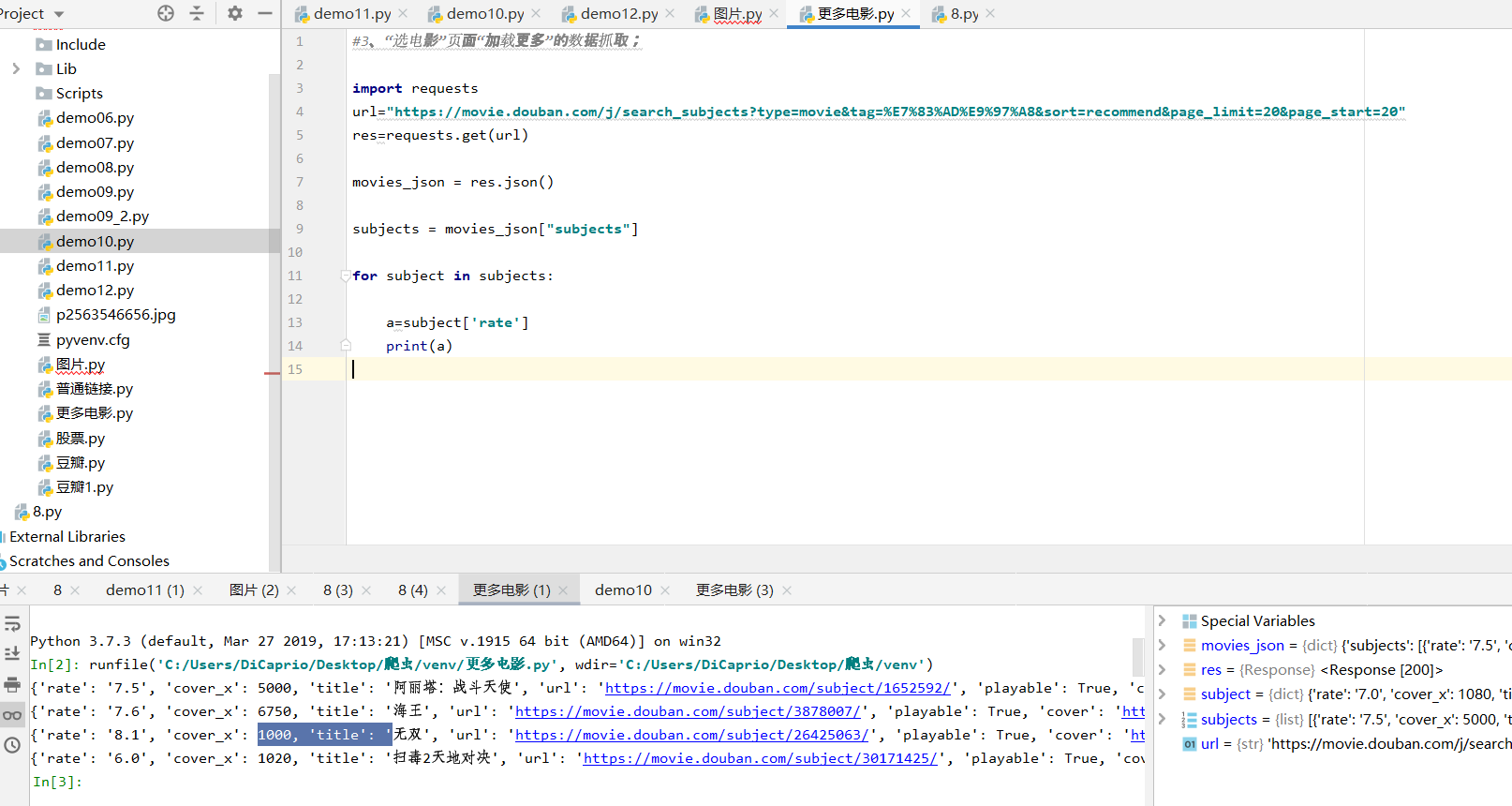Click line number 9 in the gutter
Screen dimensions: 1512x806
[x=300, y=229]
